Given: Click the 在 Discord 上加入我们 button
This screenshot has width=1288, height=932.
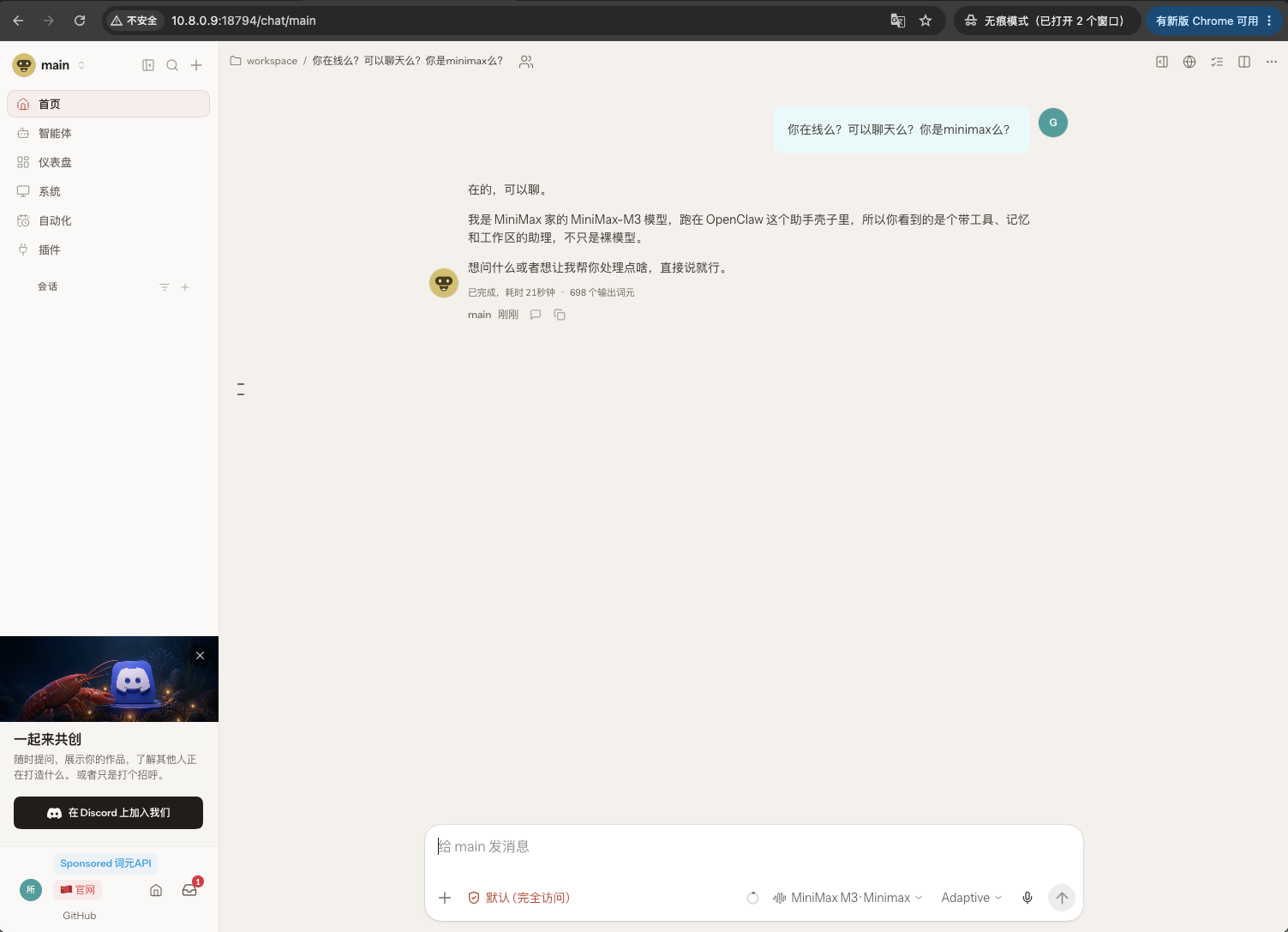Looking at the screenshot, I should pos(108,813).
